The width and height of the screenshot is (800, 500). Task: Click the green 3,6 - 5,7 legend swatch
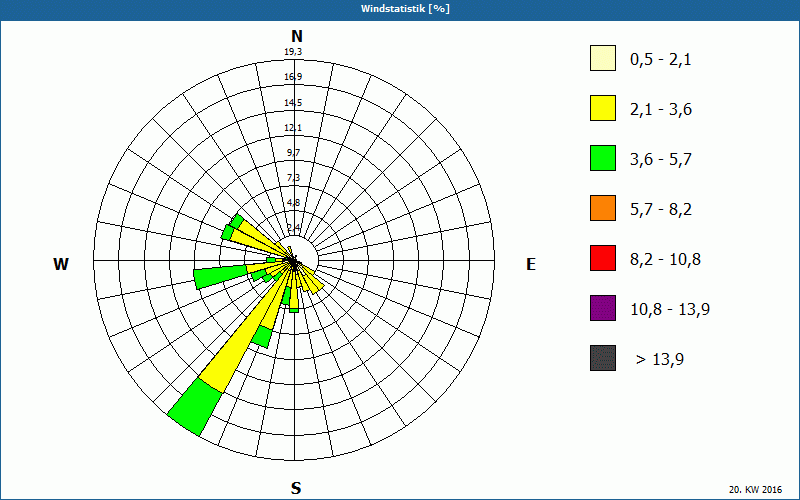click(x=603, y=158)
